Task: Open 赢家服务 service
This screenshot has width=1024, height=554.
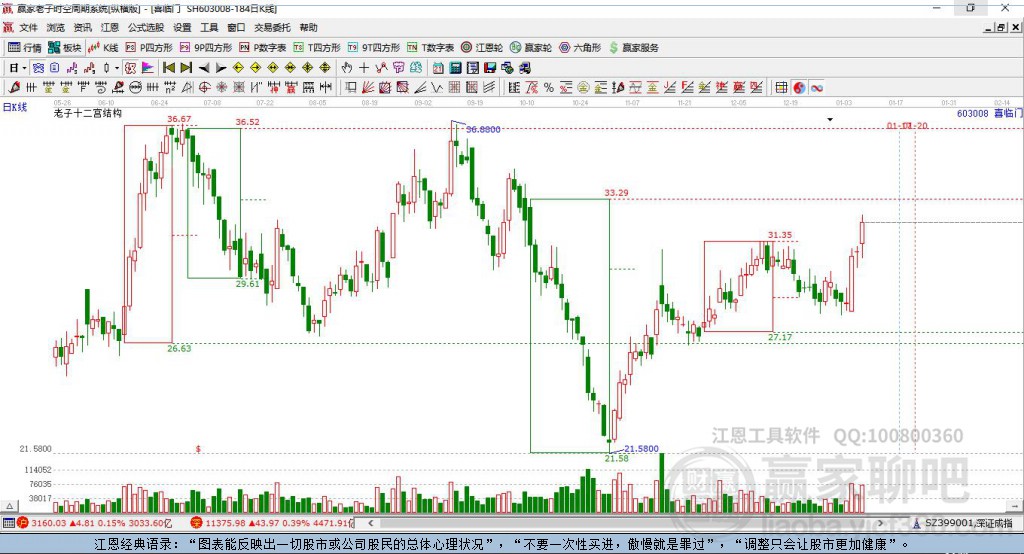Action: [633, 48]
